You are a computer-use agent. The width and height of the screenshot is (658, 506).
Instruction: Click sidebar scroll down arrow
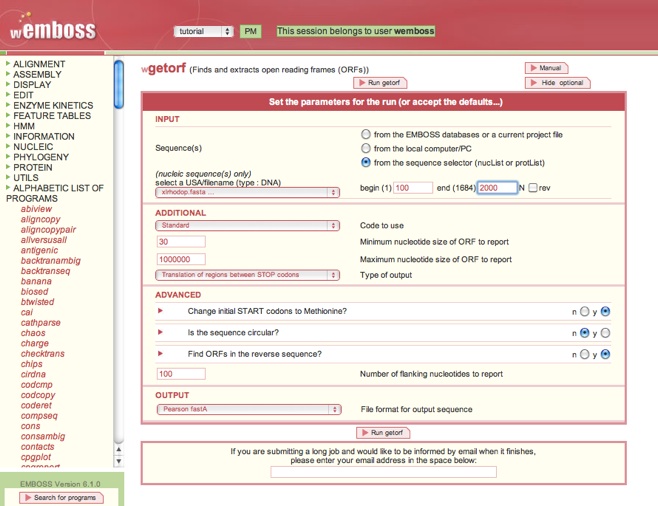119,461
